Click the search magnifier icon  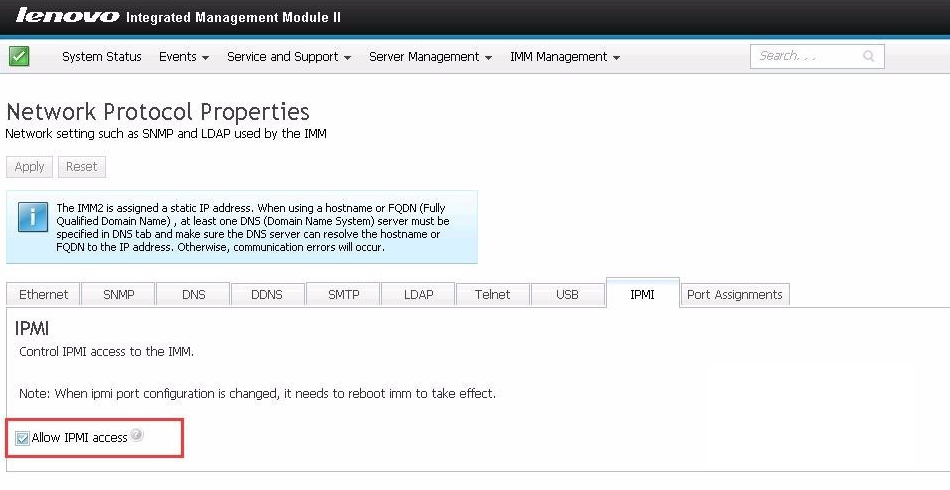click(x=869, y=56)
